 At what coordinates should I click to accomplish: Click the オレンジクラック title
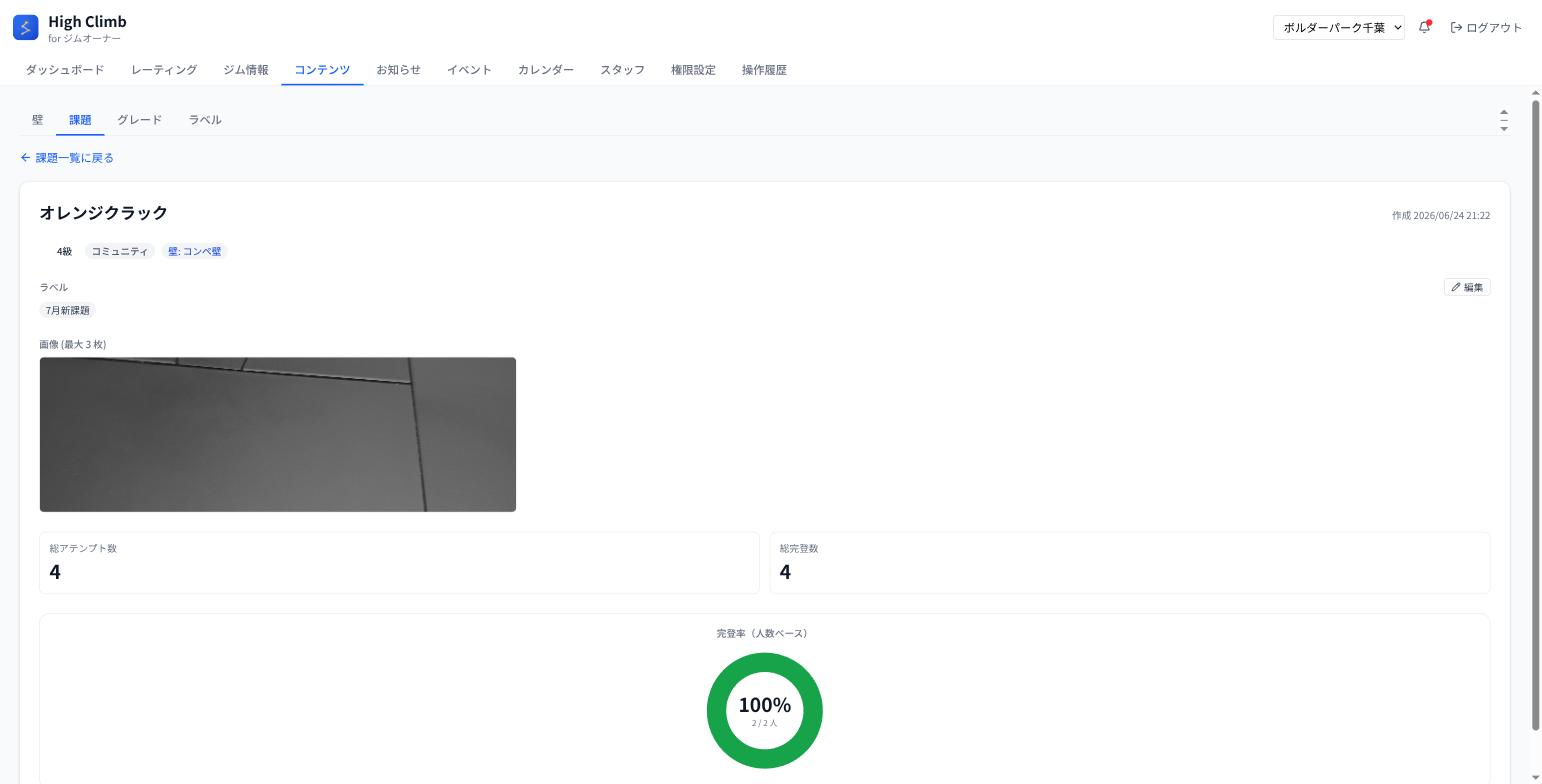pos(104,212)
